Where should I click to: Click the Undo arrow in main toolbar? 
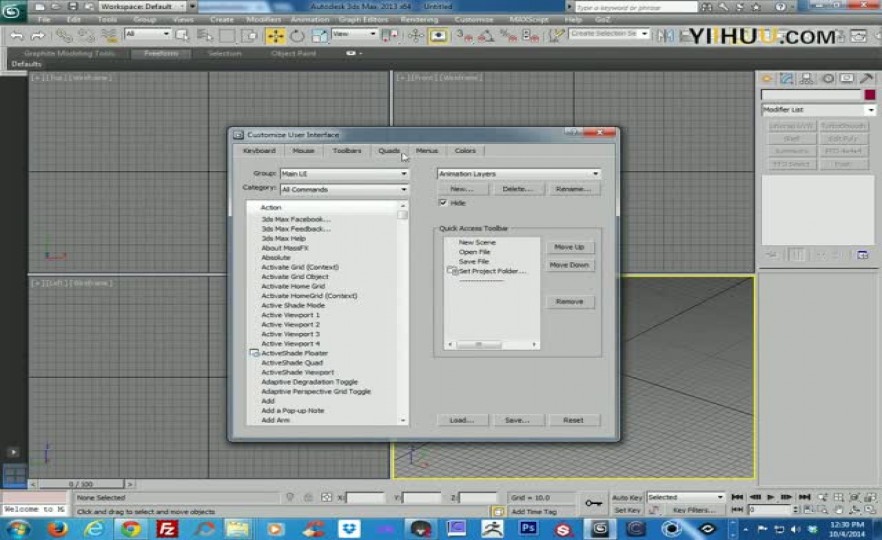coord(17,36)
